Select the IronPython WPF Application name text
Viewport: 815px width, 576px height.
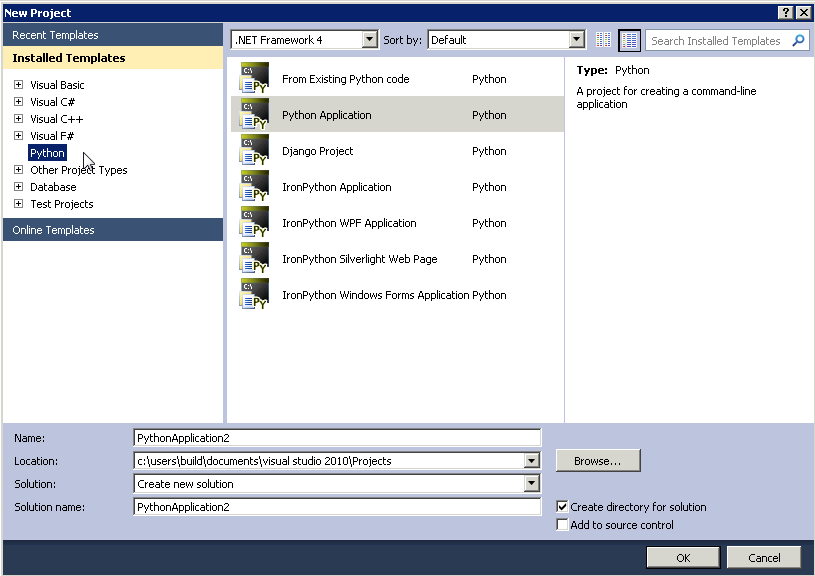pos(349,223)
